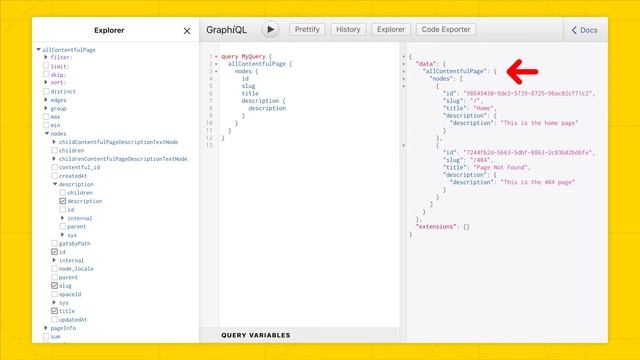
Task: Enable the skip argument checkbox
Action: tap(46, 74)
